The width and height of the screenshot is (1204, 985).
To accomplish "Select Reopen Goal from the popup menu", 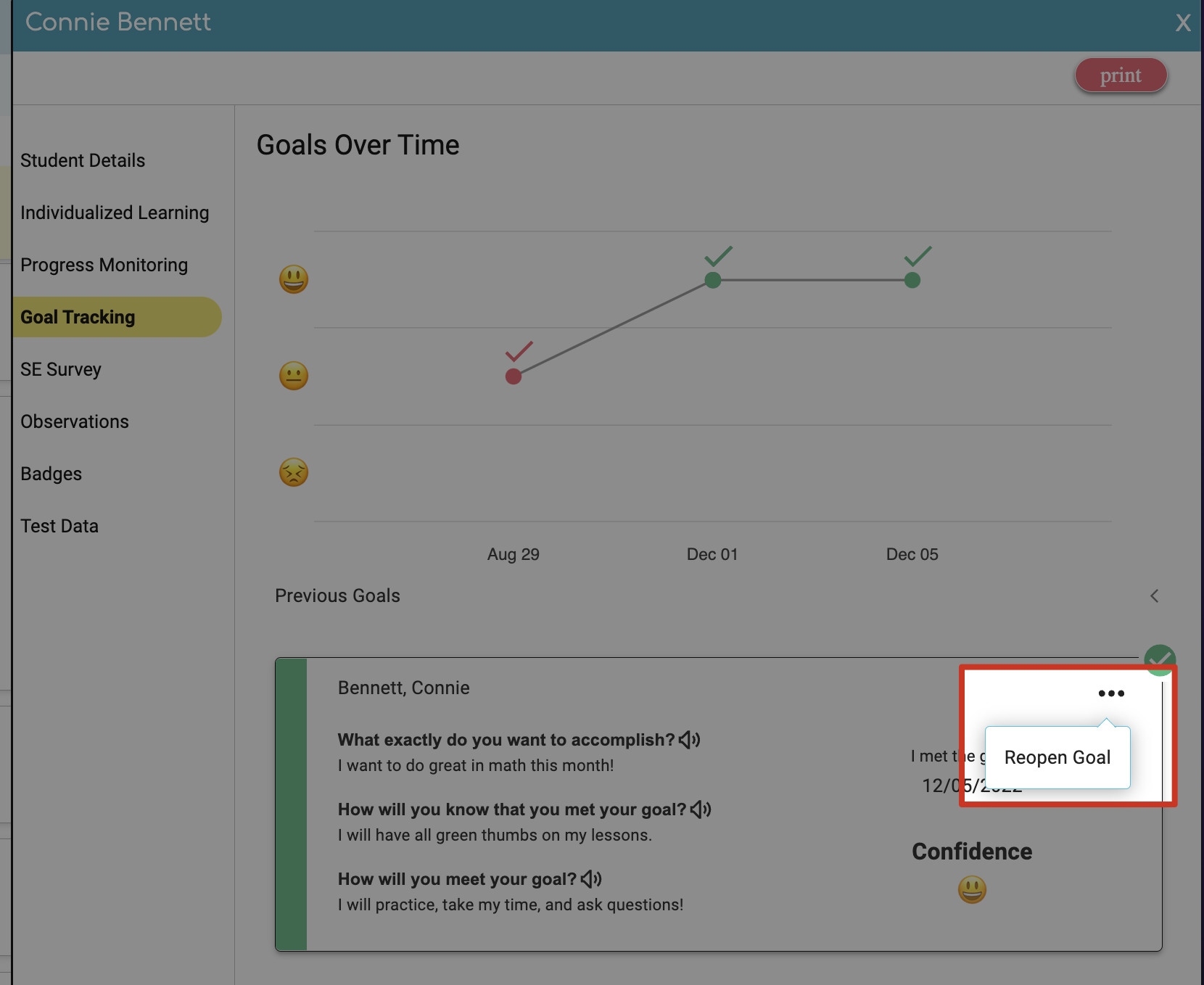I will tap(1057, 757).
